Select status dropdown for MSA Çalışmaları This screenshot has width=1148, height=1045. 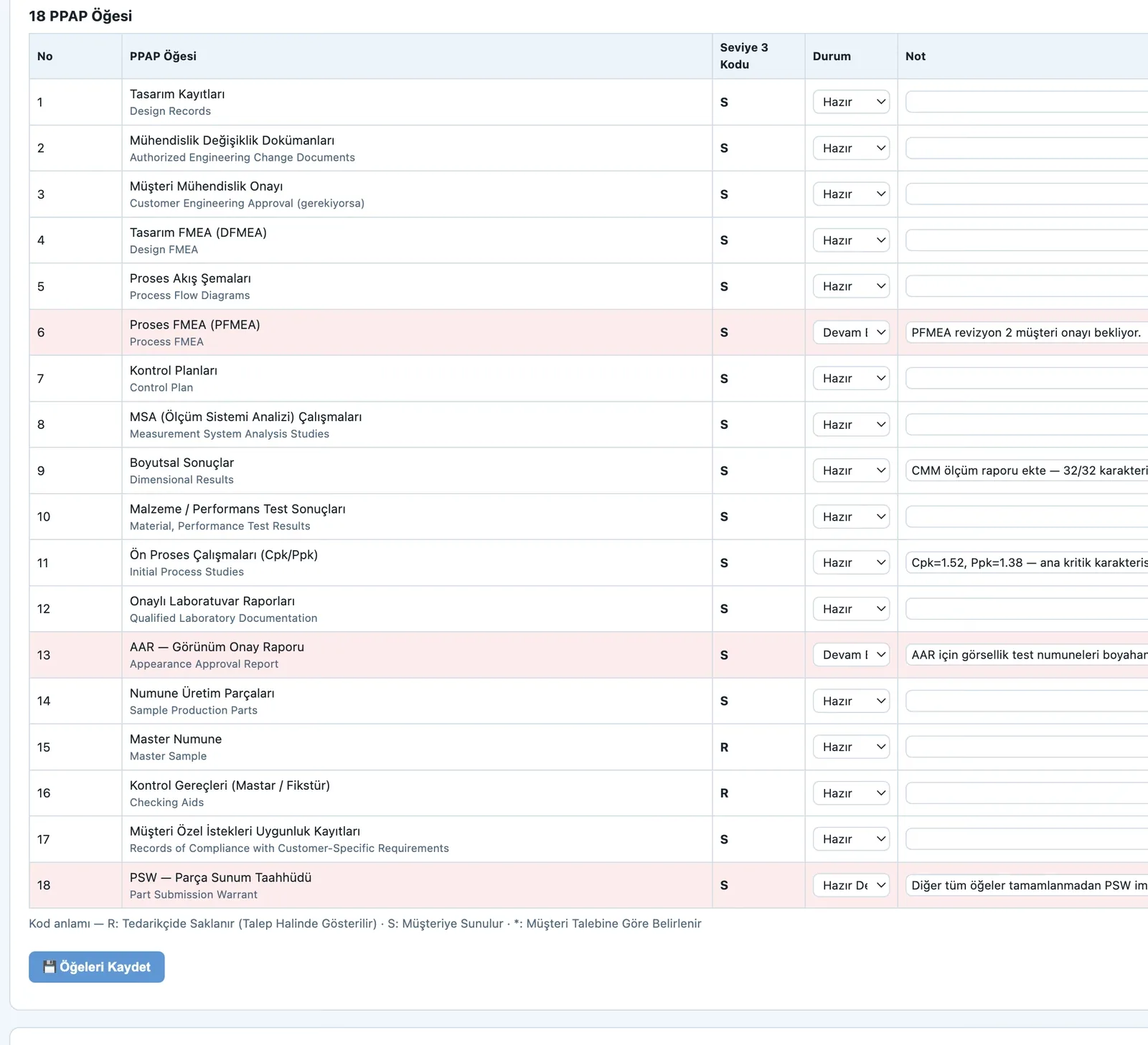click(x=851, y=425)
